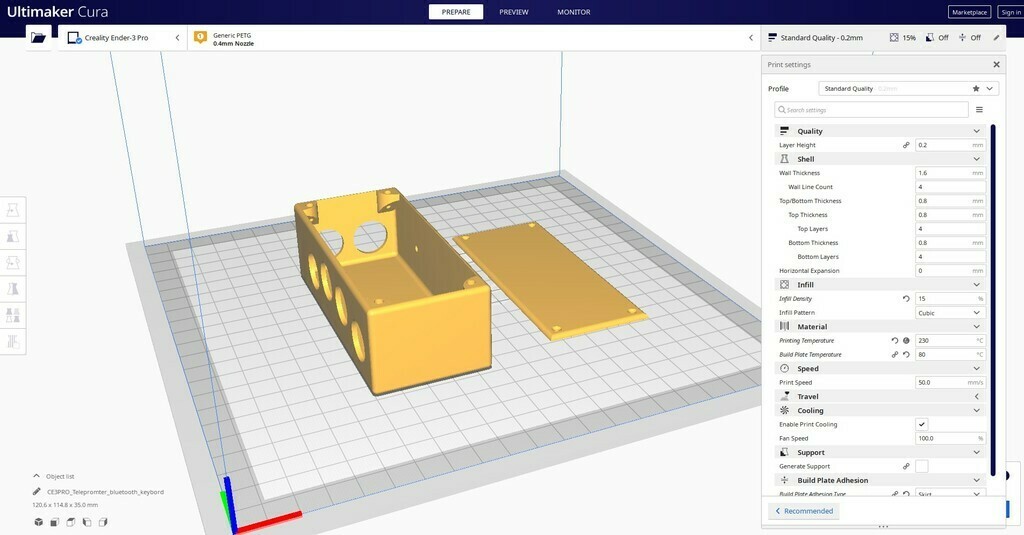Disable the Enable Print Cooling checkbox
The image size is (1024, 535).
[x=922, y=425]
